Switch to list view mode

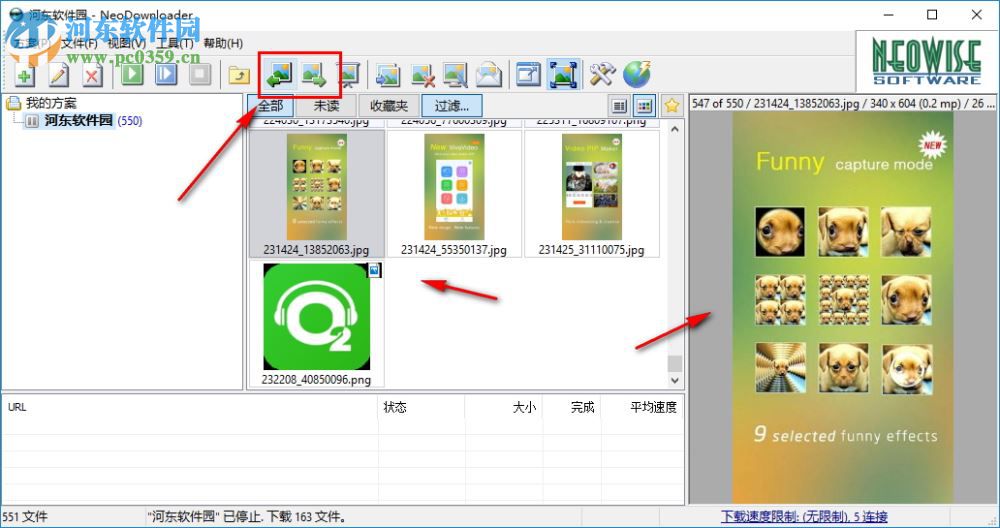coord(619,106)
